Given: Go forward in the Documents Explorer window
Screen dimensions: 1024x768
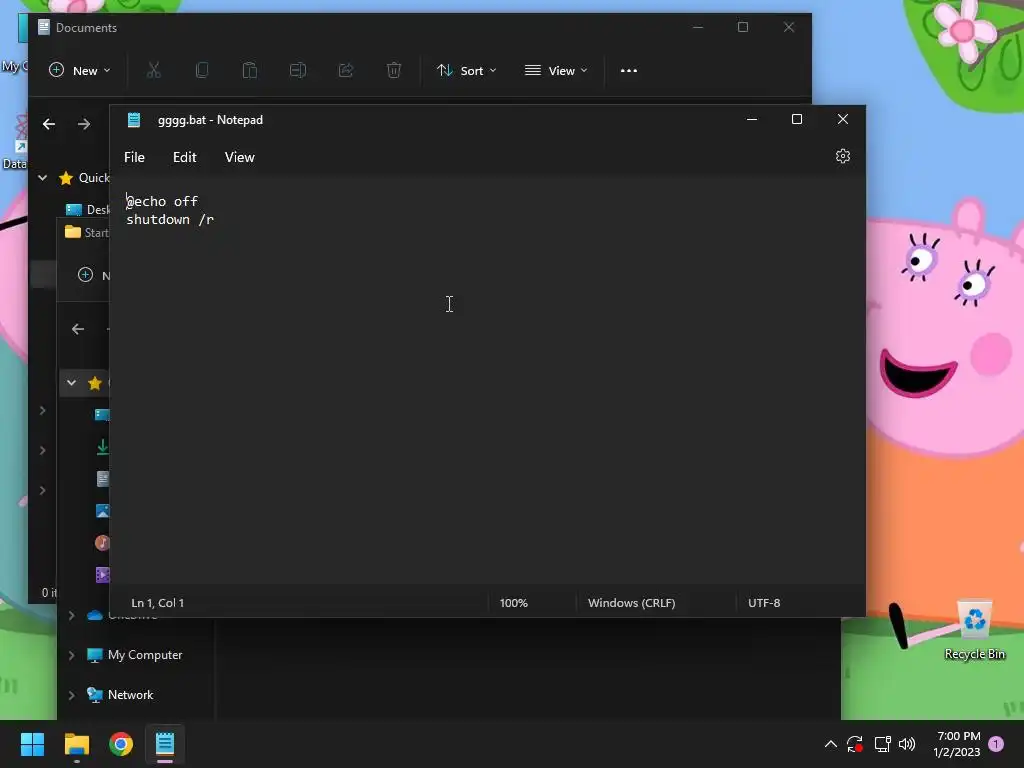Looking at the screenshot, I should [84, 124].
